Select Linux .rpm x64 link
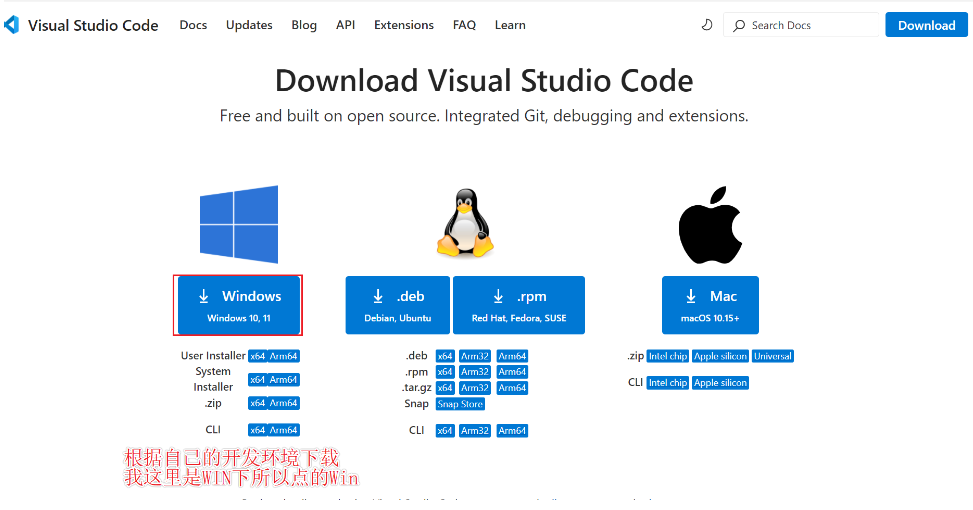973x510 pixels. (x=445, y=372)
